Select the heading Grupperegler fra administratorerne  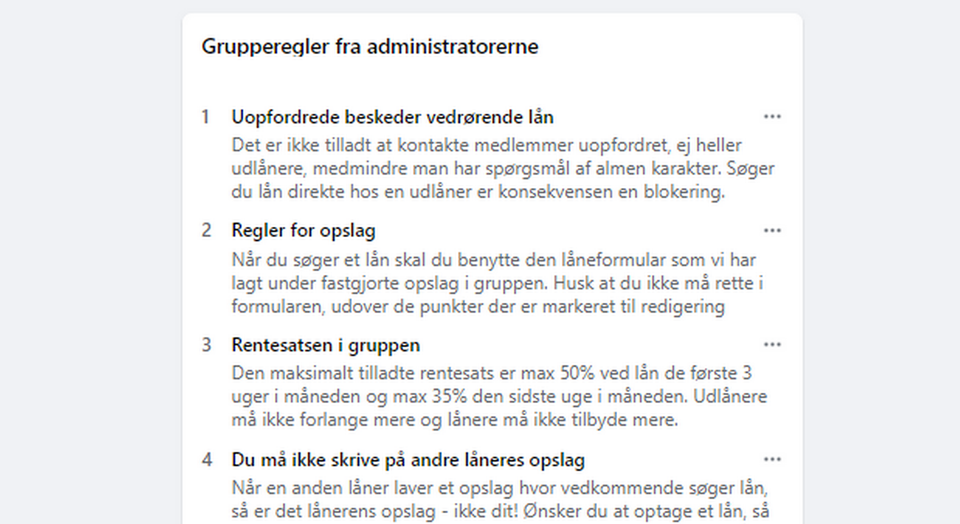point(370,47)
